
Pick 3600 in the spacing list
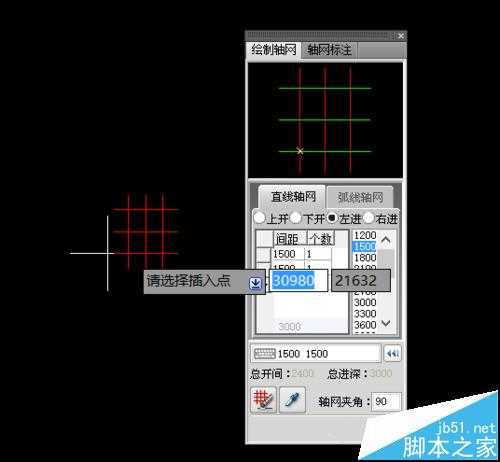click(x=365, y=325)
